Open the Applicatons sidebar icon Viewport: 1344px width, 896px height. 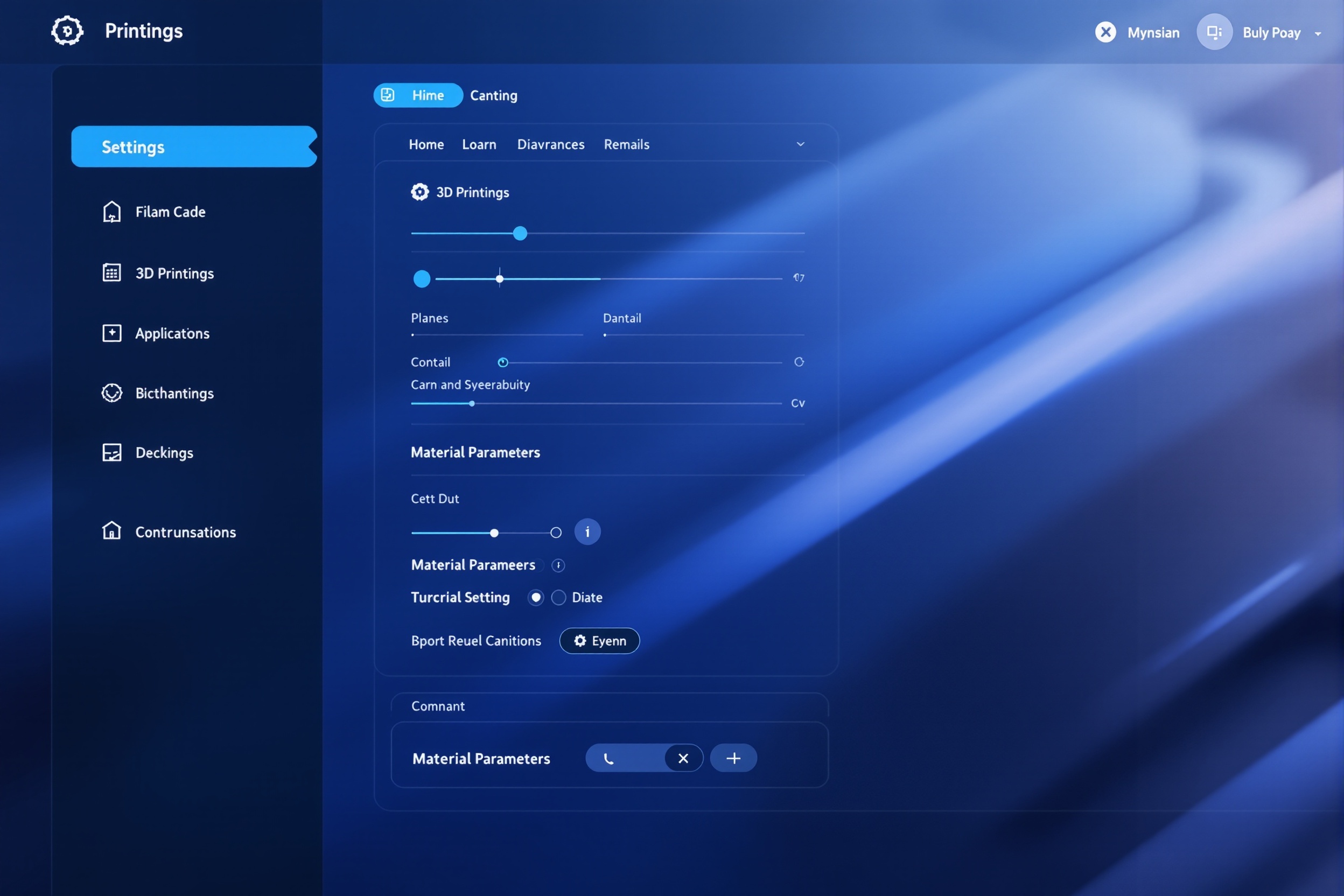click(x=111, y=333)
